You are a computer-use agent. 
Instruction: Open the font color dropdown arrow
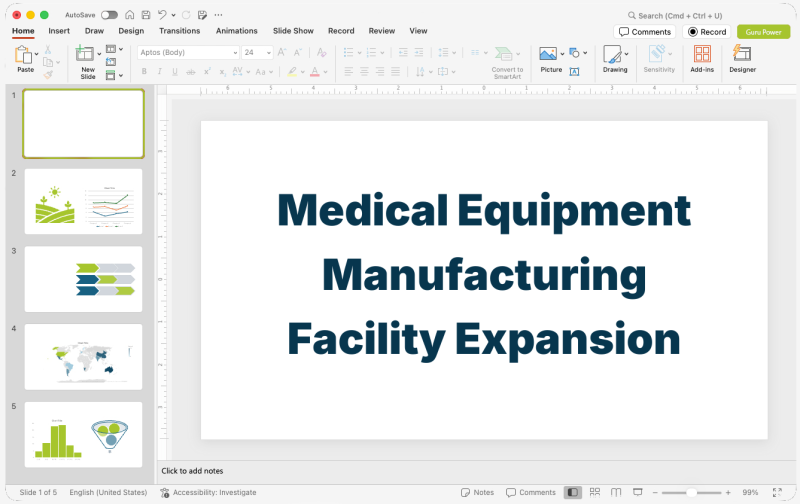(326, 72)
